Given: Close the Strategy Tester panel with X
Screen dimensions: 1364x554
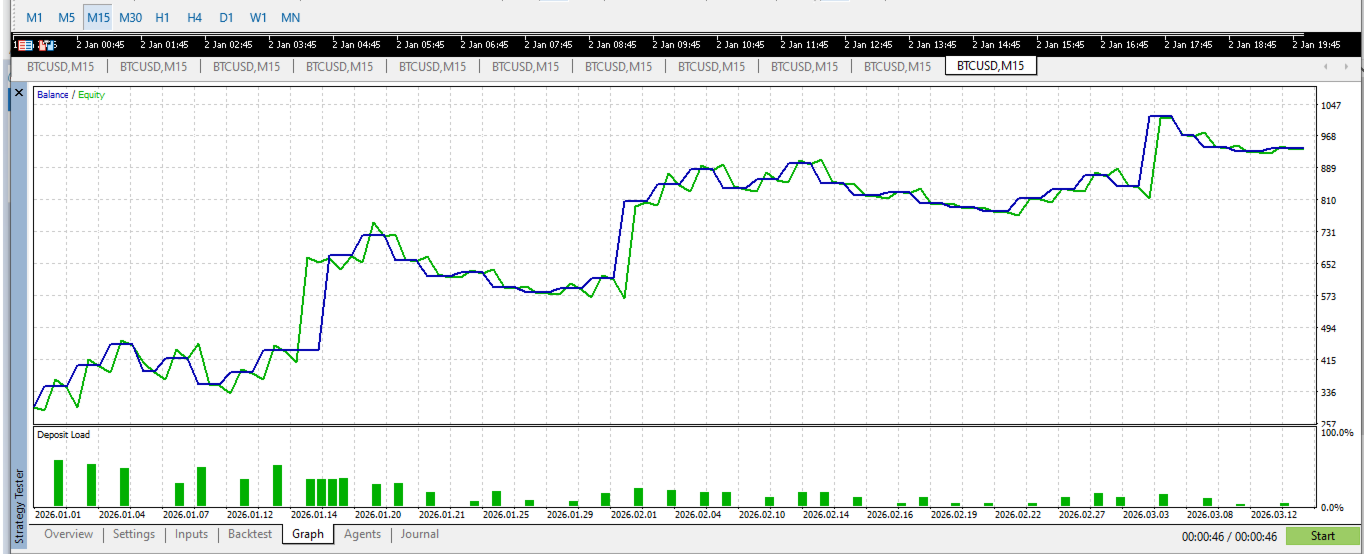Looking at the screenshot, I should pyautogui.click(x=18, y=93).
